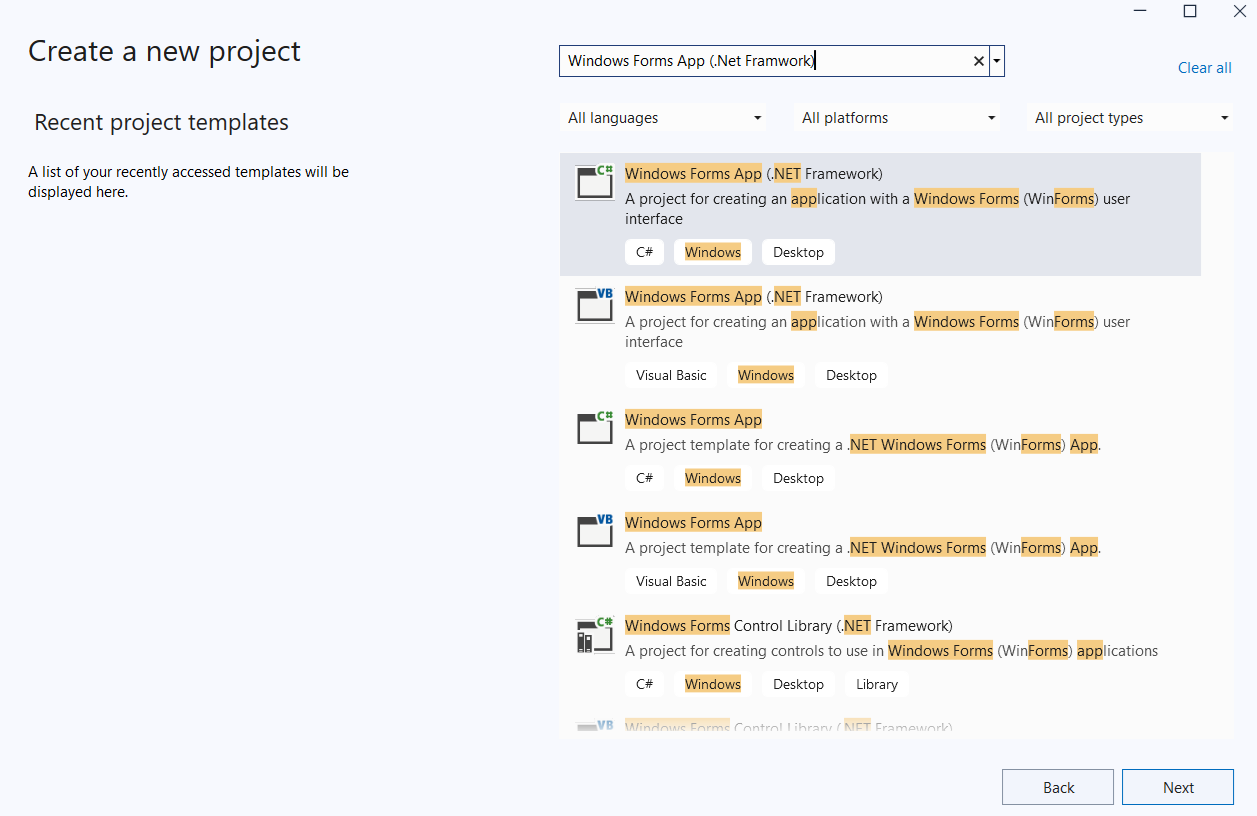Click the partially visible VB Control Library icon
1257x816 pixels.
pos(594,725)
